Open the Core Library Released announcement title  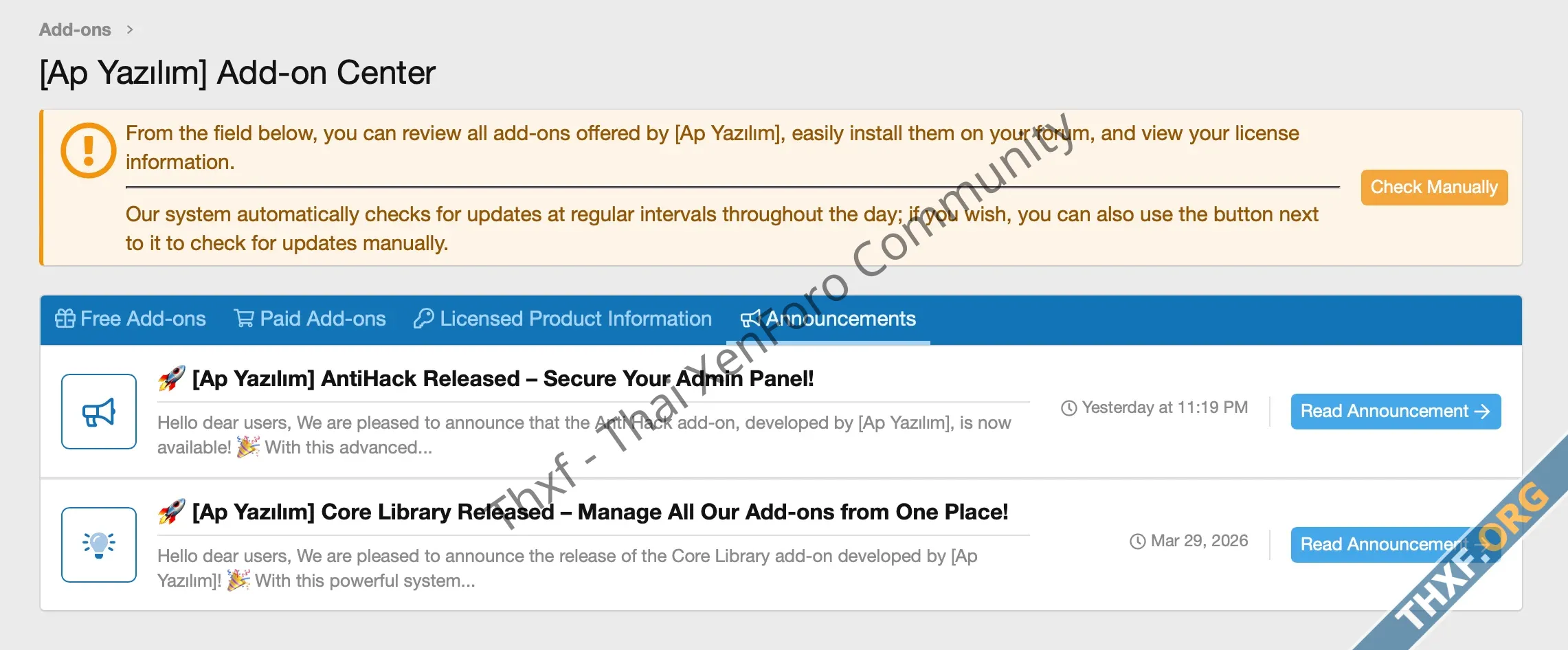(599, 512)
